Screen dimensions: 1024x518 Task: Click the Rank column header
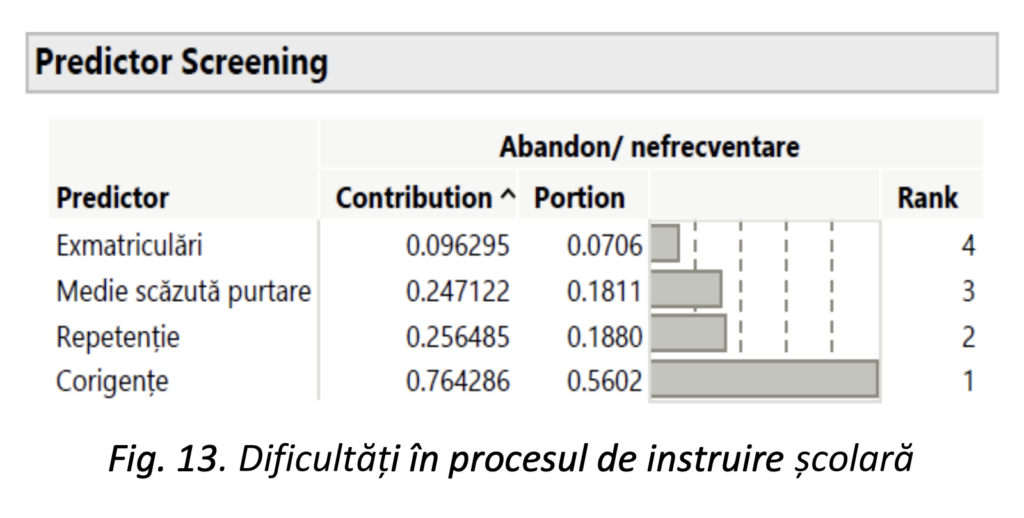pos(927,197)
